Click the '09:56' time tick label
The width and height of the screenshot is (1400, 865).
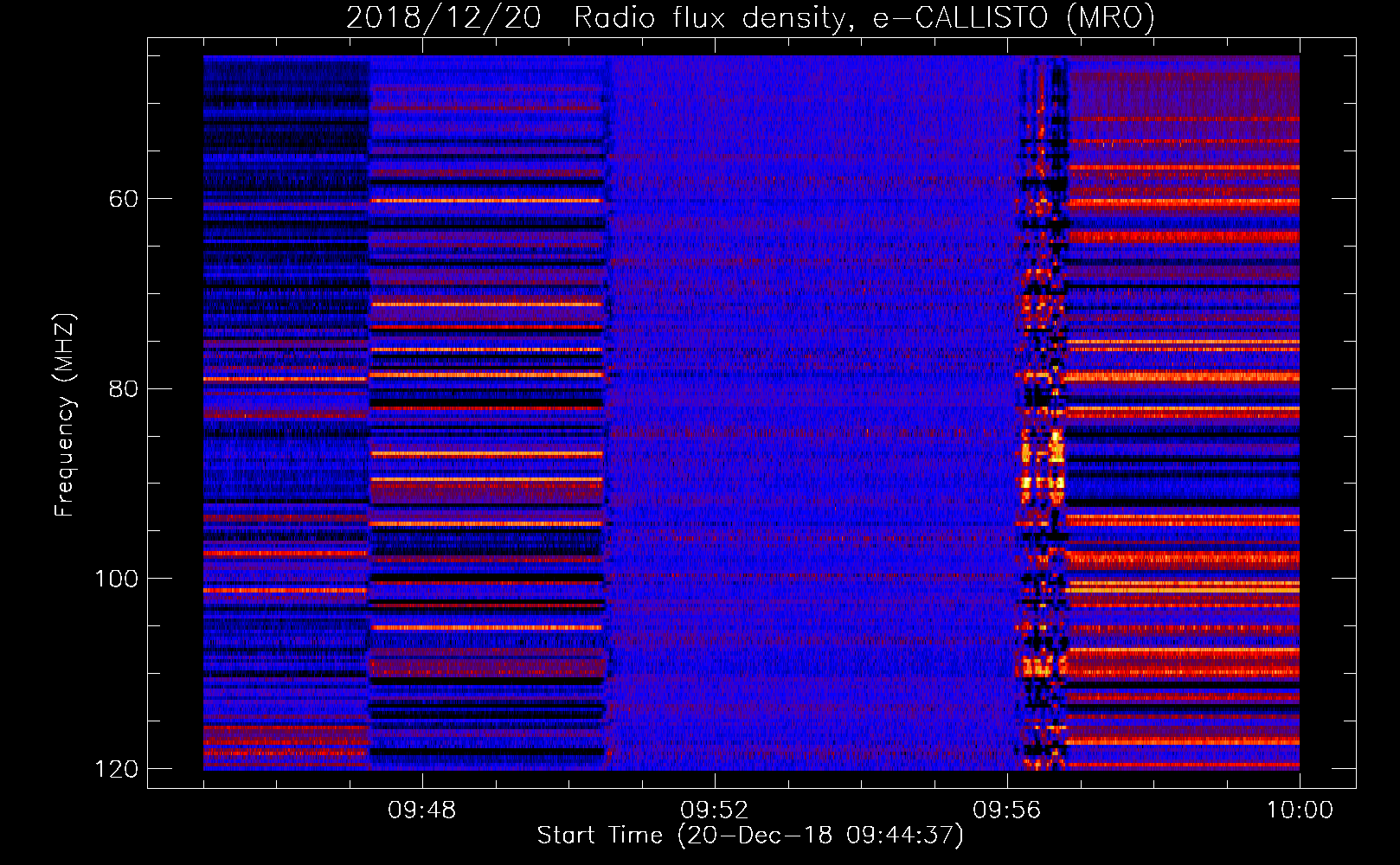click(x=1006, y=811)
